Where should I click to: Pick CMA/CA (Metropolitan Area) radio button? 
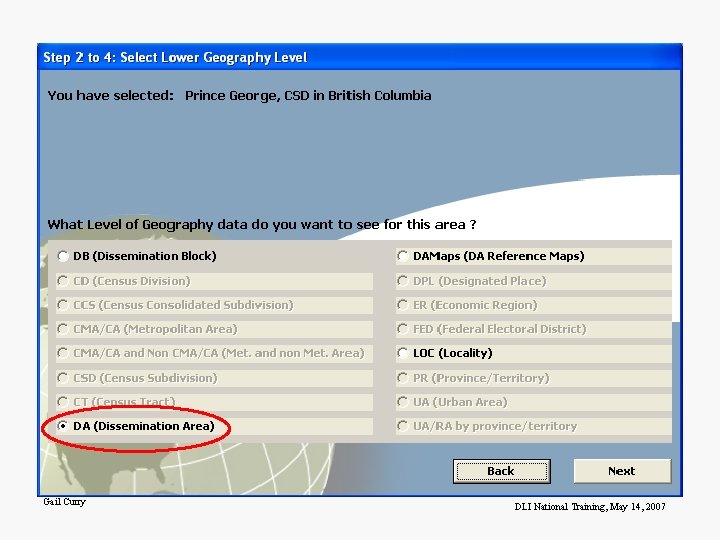coord(63,329)
